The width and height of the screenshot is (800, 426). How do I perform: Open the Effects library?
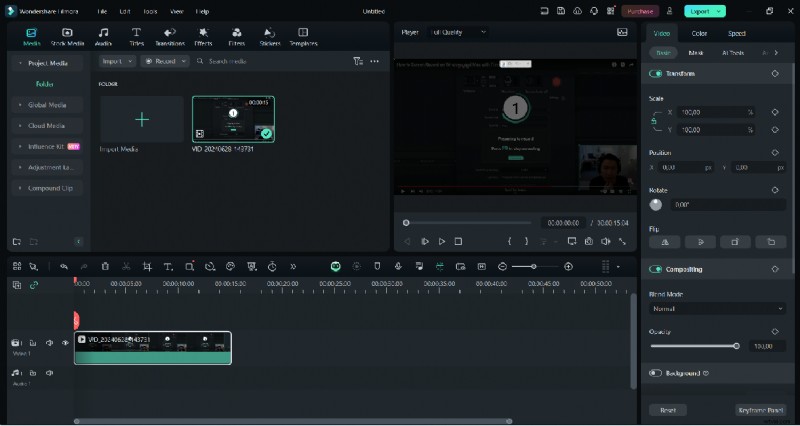point(203,37)
